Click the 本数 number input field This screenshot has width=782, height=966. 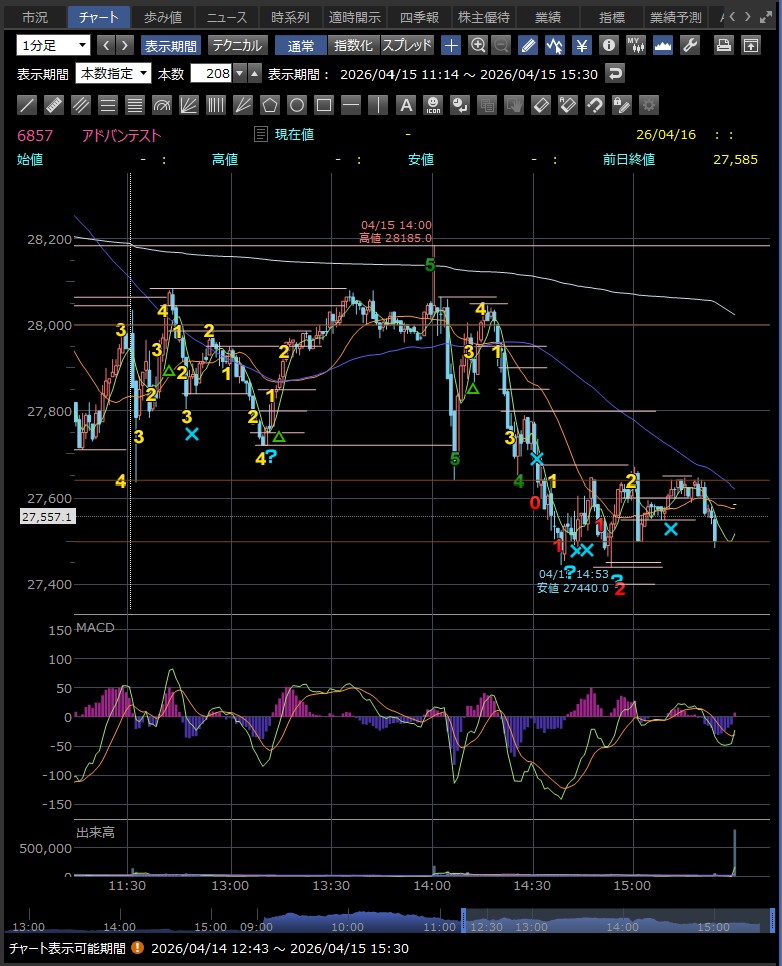(x=210, y=73)
